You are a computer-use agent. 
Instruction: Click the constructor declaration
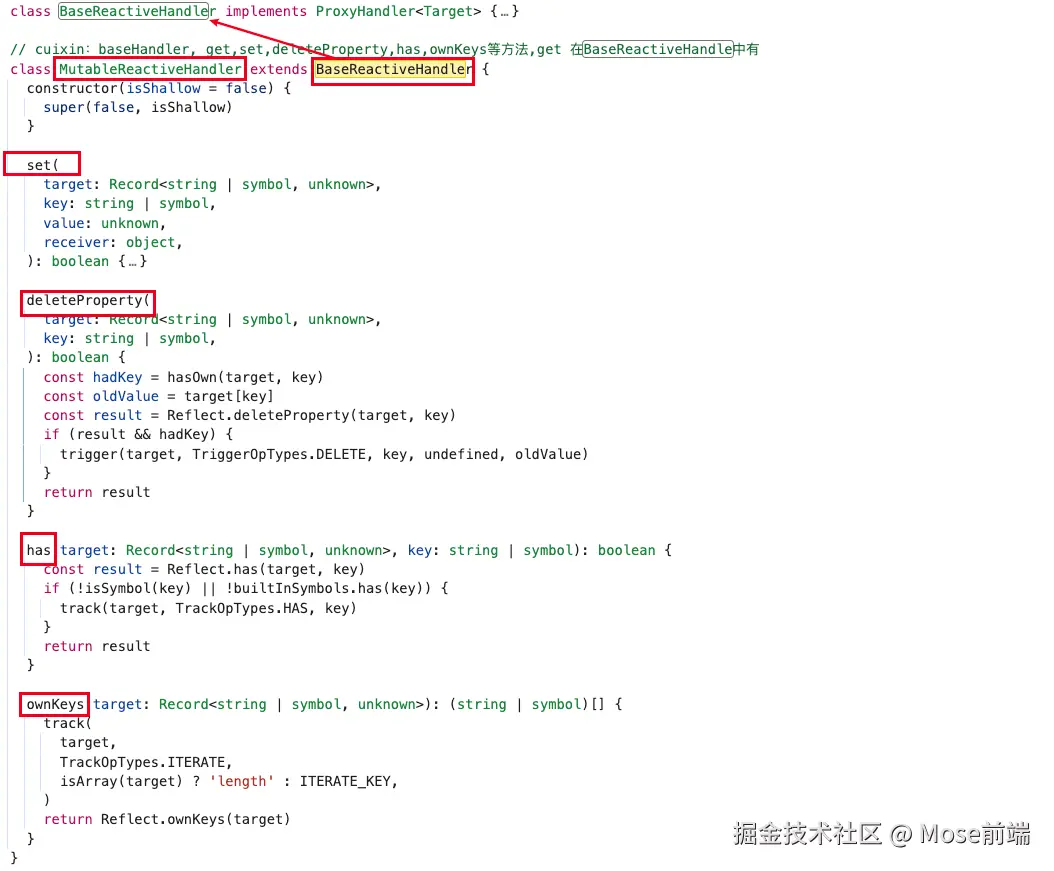click(x=159, y=88)
